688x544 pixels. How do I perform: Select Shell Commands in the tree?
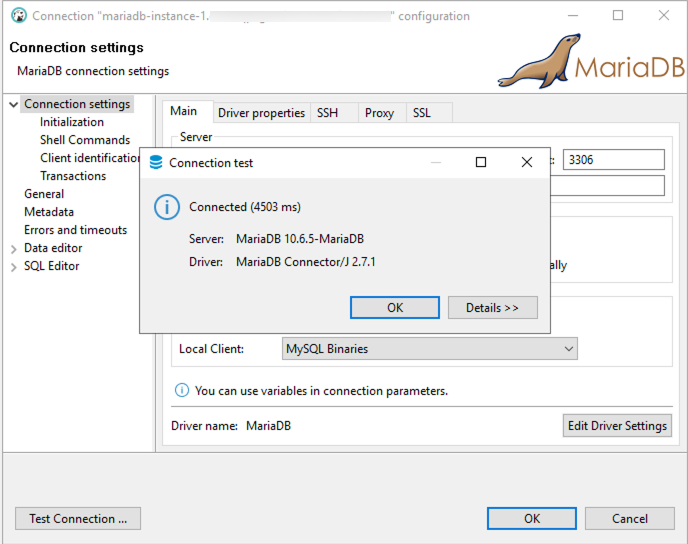pyautogui.click(x=85, y=140)
